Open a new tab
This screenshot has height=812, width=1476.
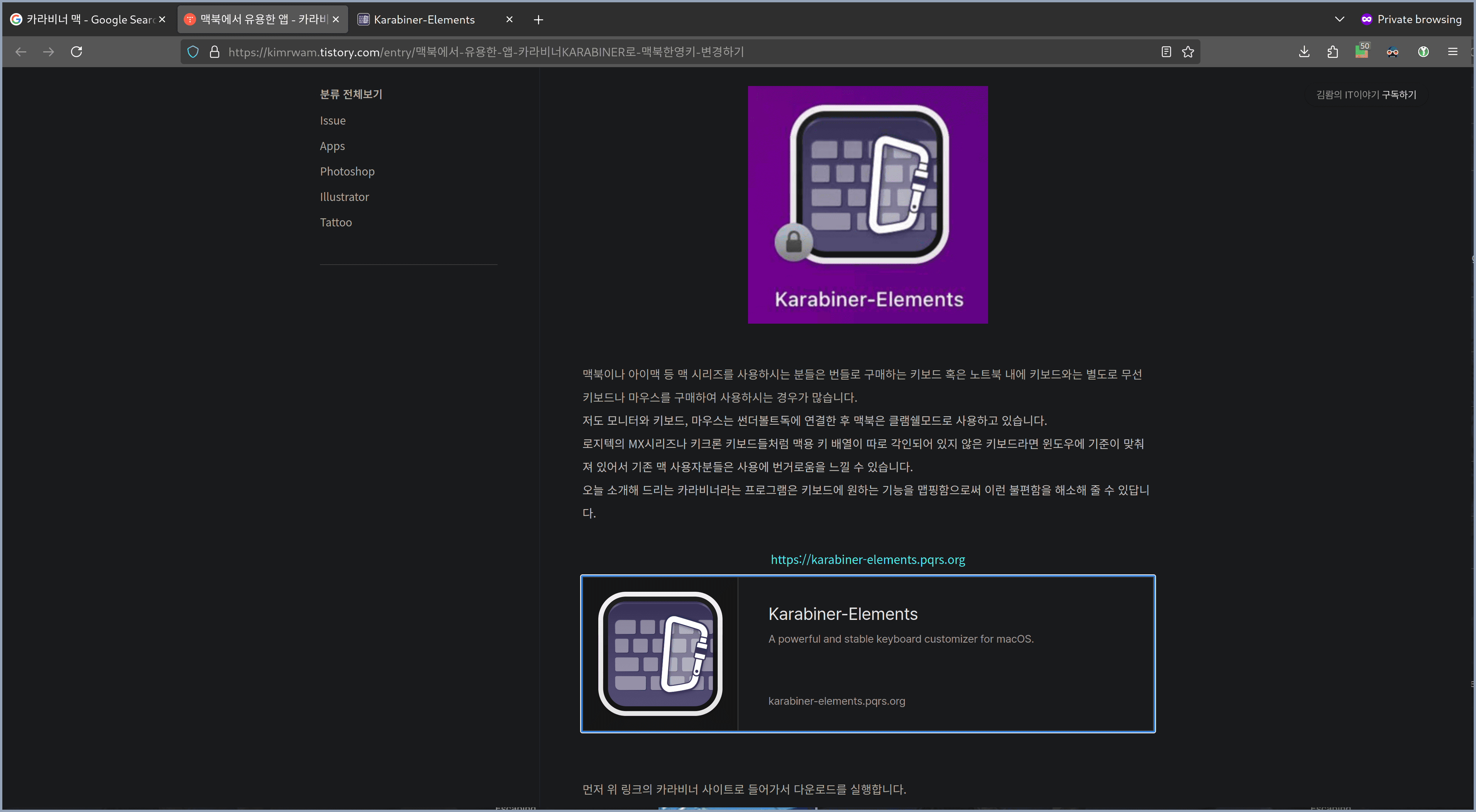pyautogui.click(x=538, y=19)
